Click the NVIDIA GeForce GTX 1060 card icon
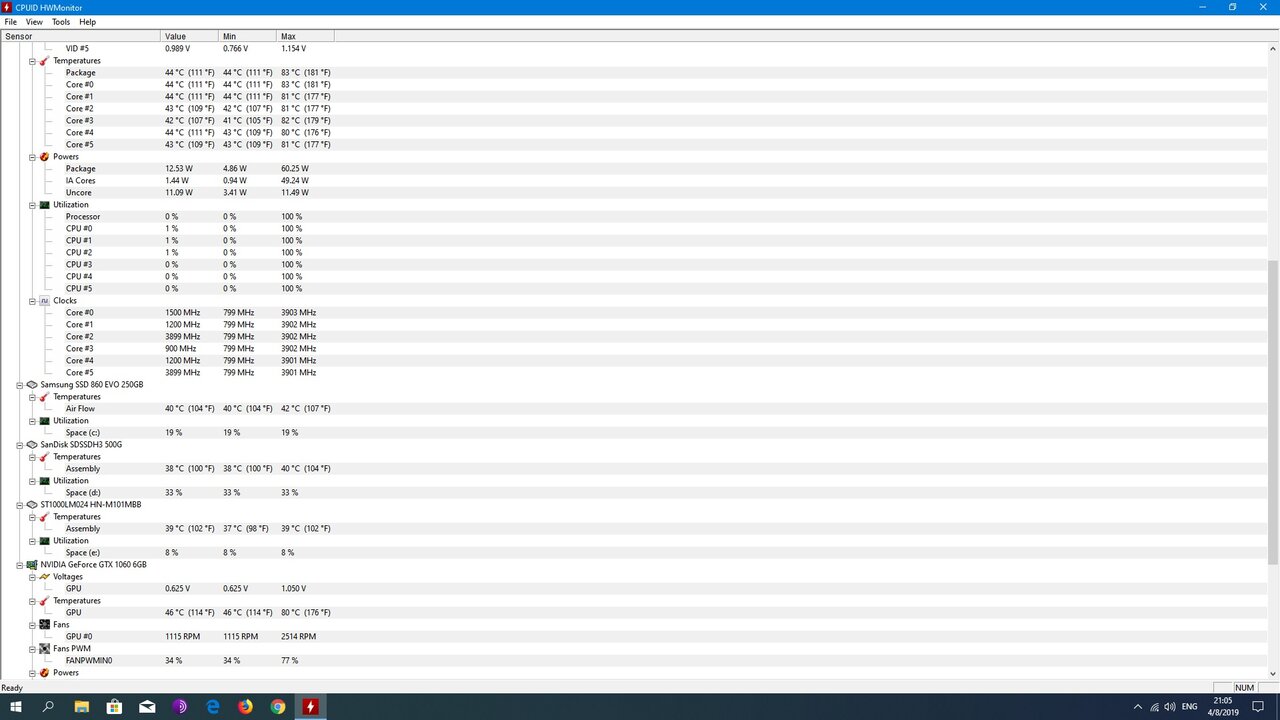Screen dimensions: 1280x720 point(32,565)
